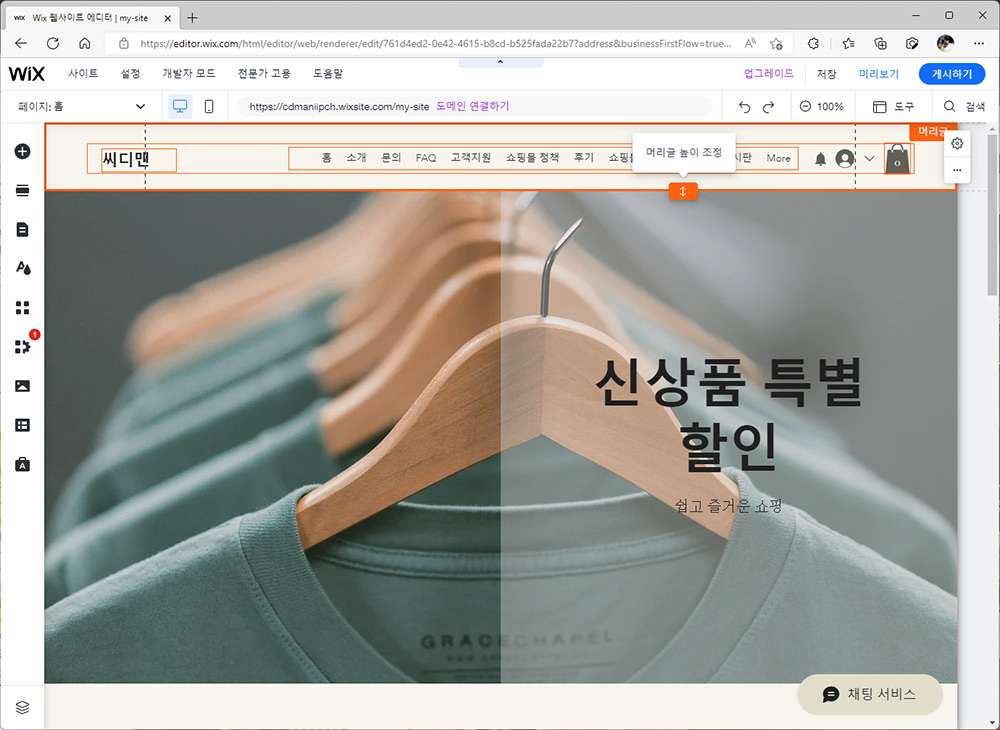Switch to desktop view icon
This screenshot has width=1000, height=730.
click(x=180, y=106)
